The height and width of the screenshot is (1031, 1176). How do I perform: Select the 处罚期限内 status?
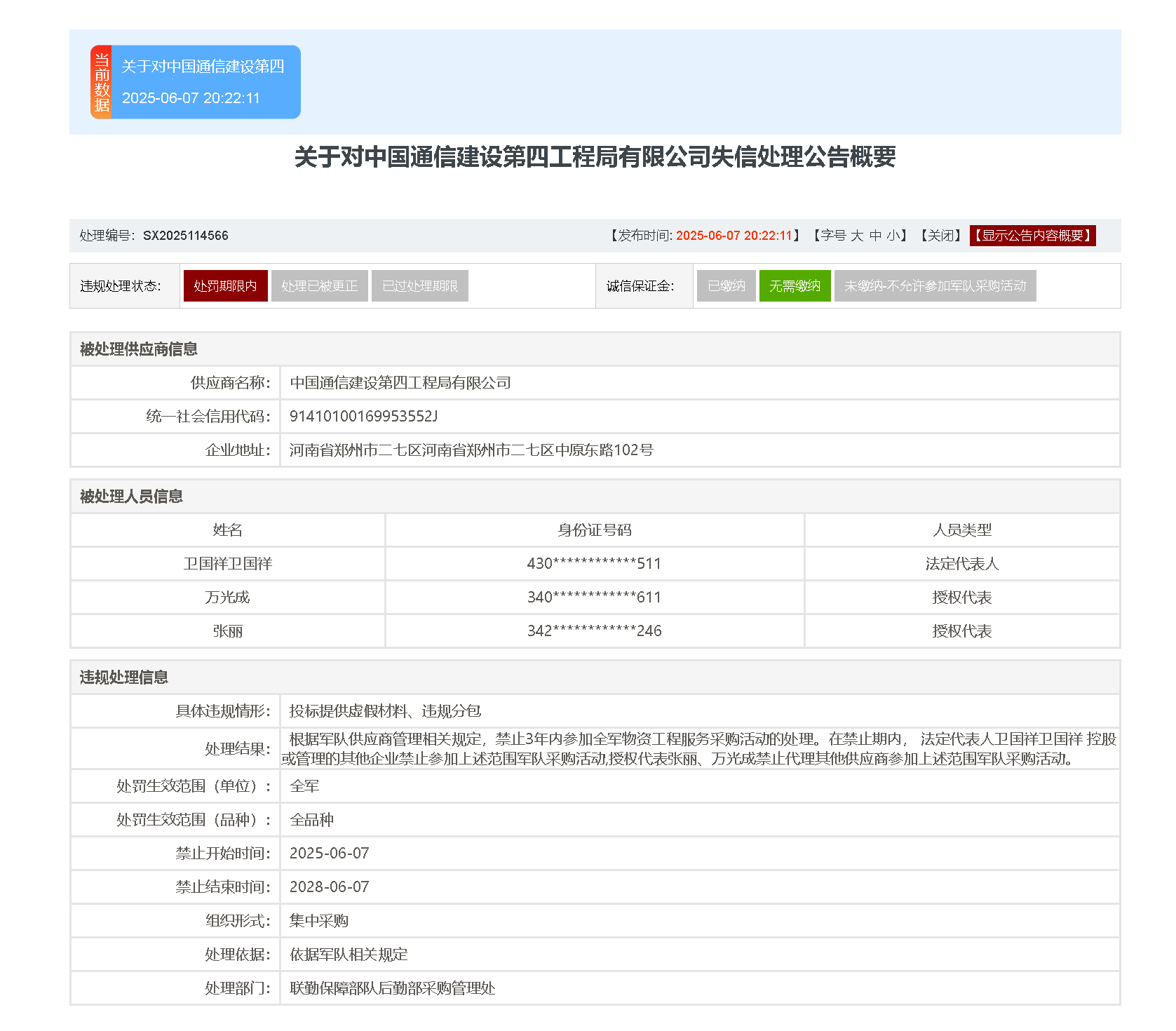pyautogui.click(x=226, y=286)
